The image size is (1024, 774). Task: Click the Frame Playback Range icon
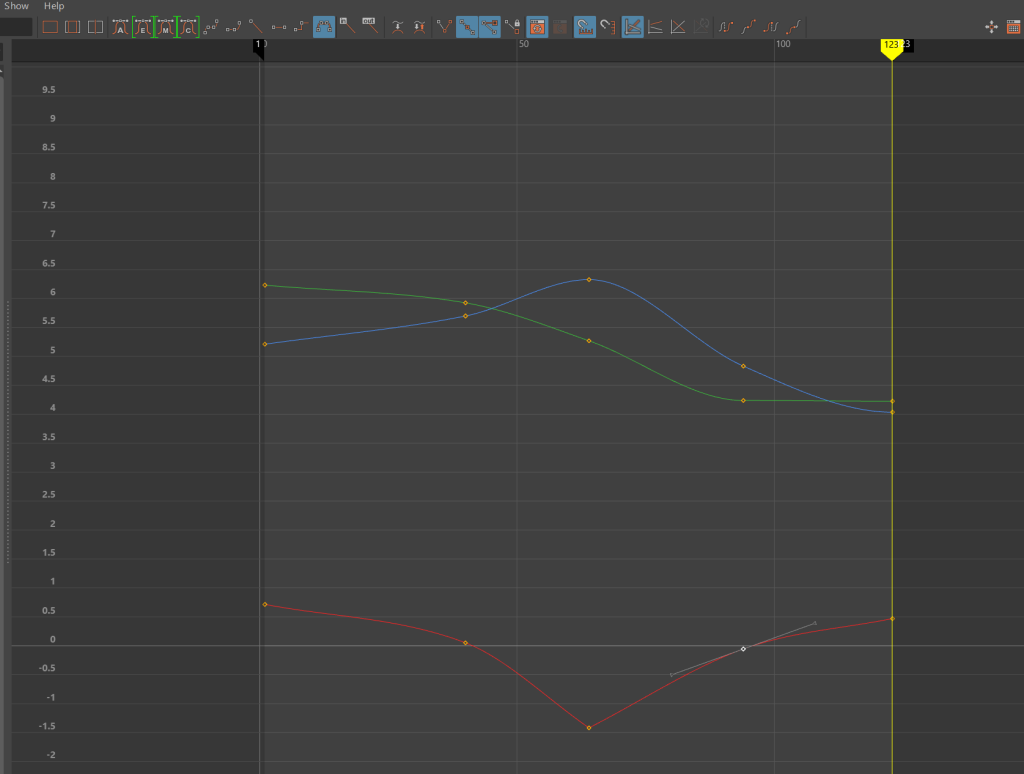(72, 27)
